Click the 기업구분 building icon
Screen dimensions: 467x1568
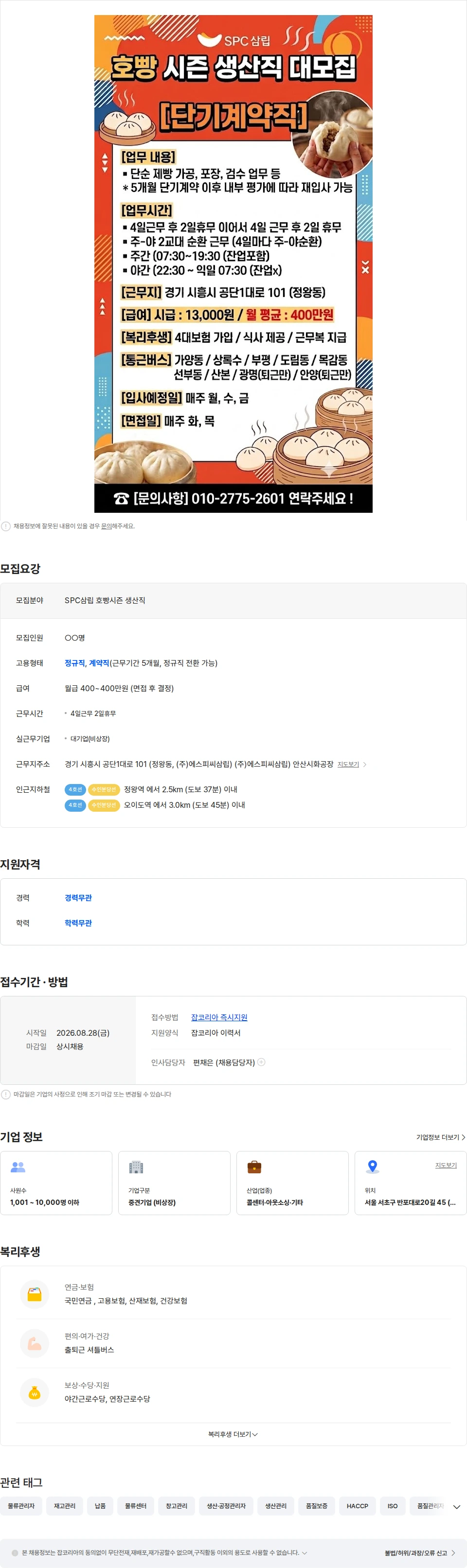point(136,1167)
